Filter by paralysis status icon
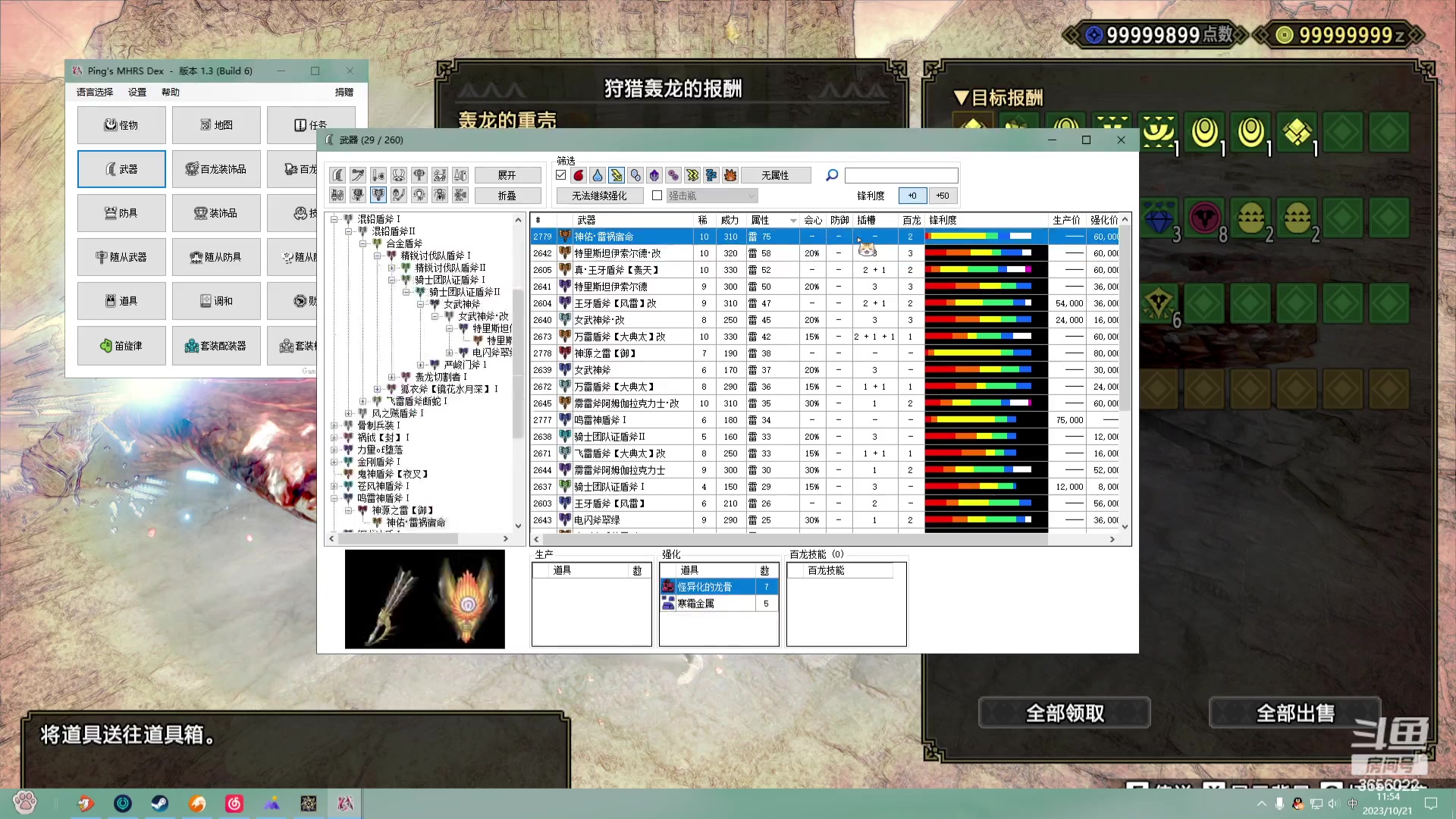This screenshot has height=819, width=1456. (x=692, y=175)
